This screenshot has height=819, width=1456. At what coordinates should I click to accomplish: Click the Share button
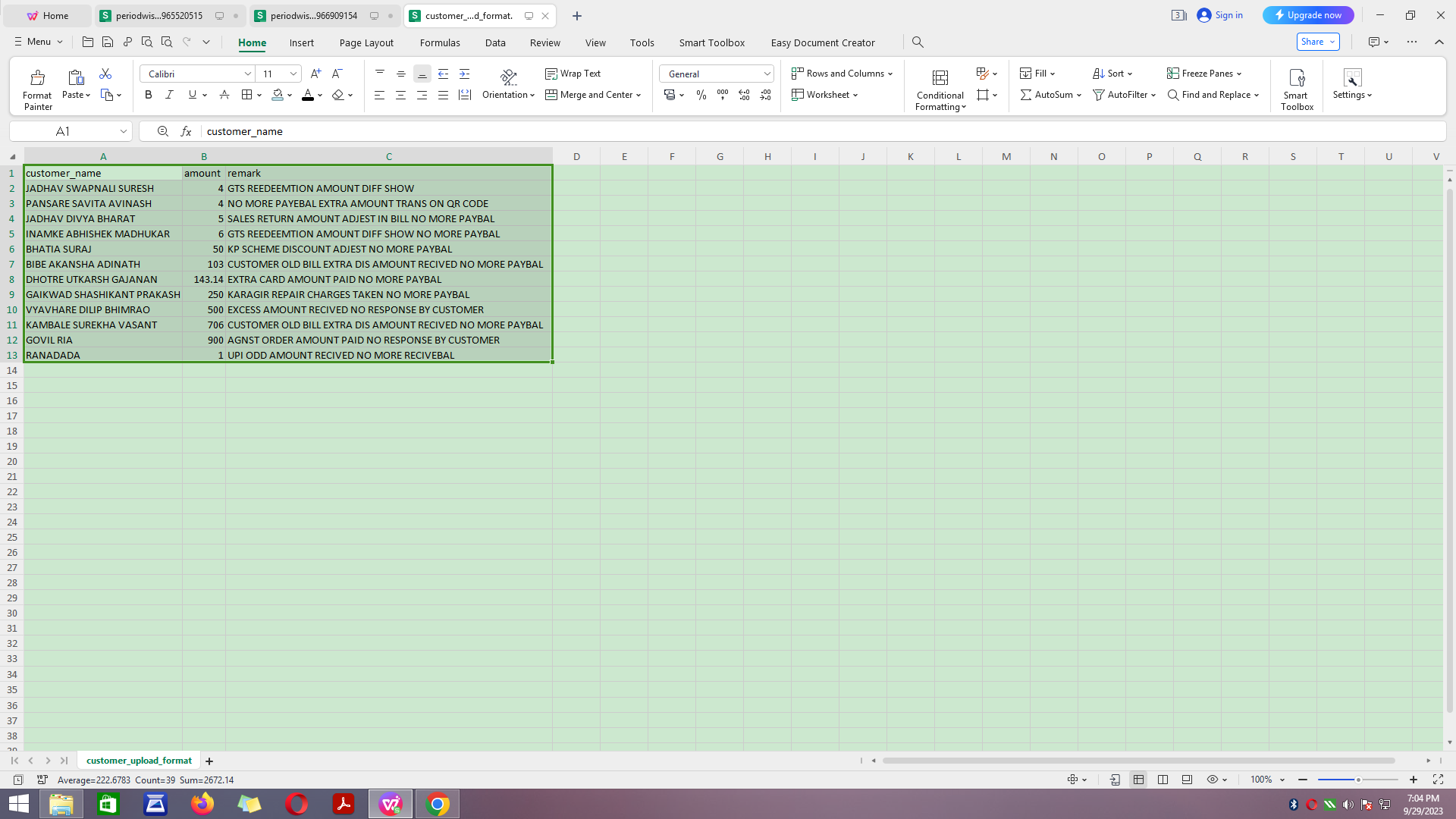click(1318, 42)
